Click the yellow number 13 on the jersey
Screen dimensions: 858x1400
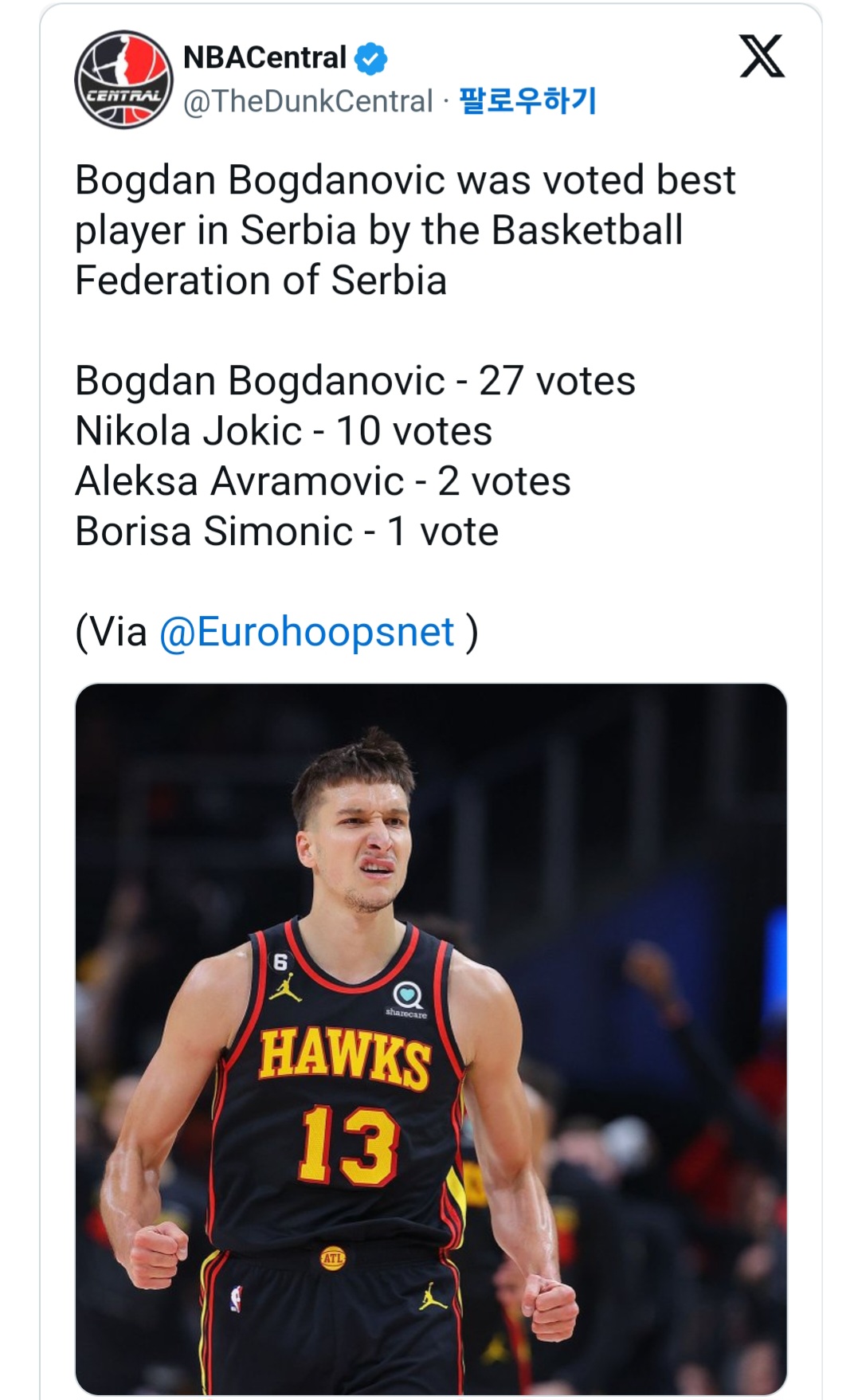click(x=348, y=1145)
